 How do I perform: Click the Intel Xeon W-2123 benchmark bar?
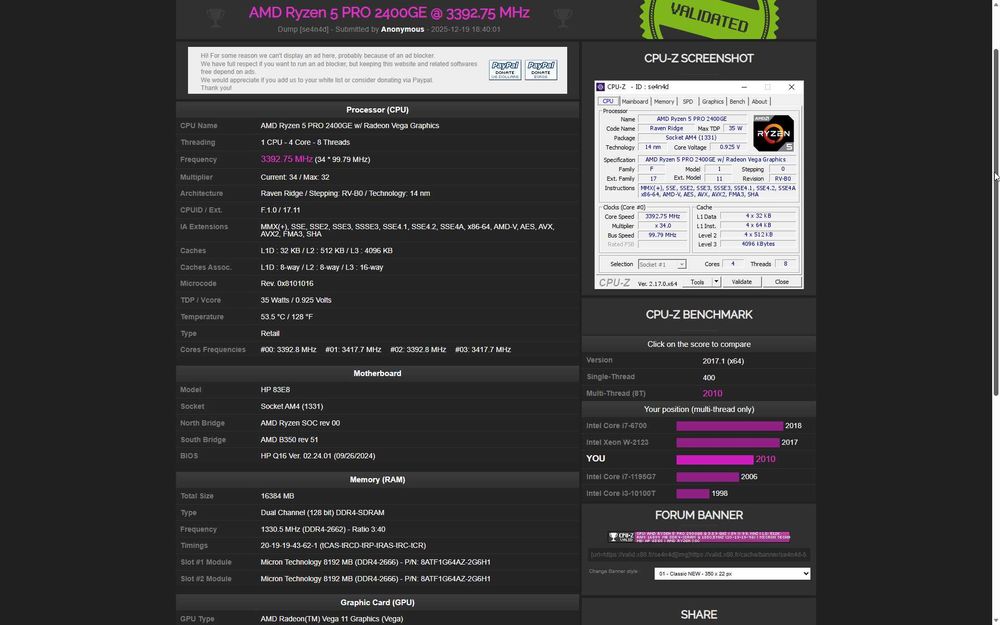click(x=728, y=443)
